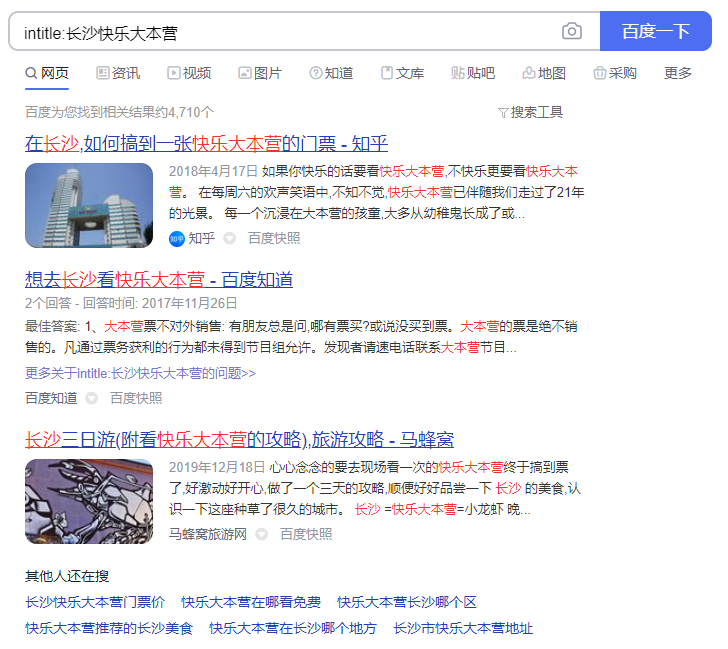Click the 知道 tab question-mark icon
Image resolution: width=728 pixels, height=649 pixels.
pyautogui.click(x=316, y=73)
